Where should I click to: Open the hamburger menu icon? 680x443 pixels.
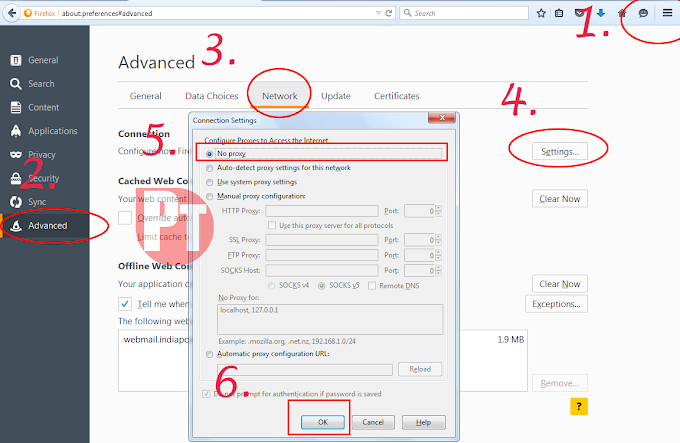[667, 13]
